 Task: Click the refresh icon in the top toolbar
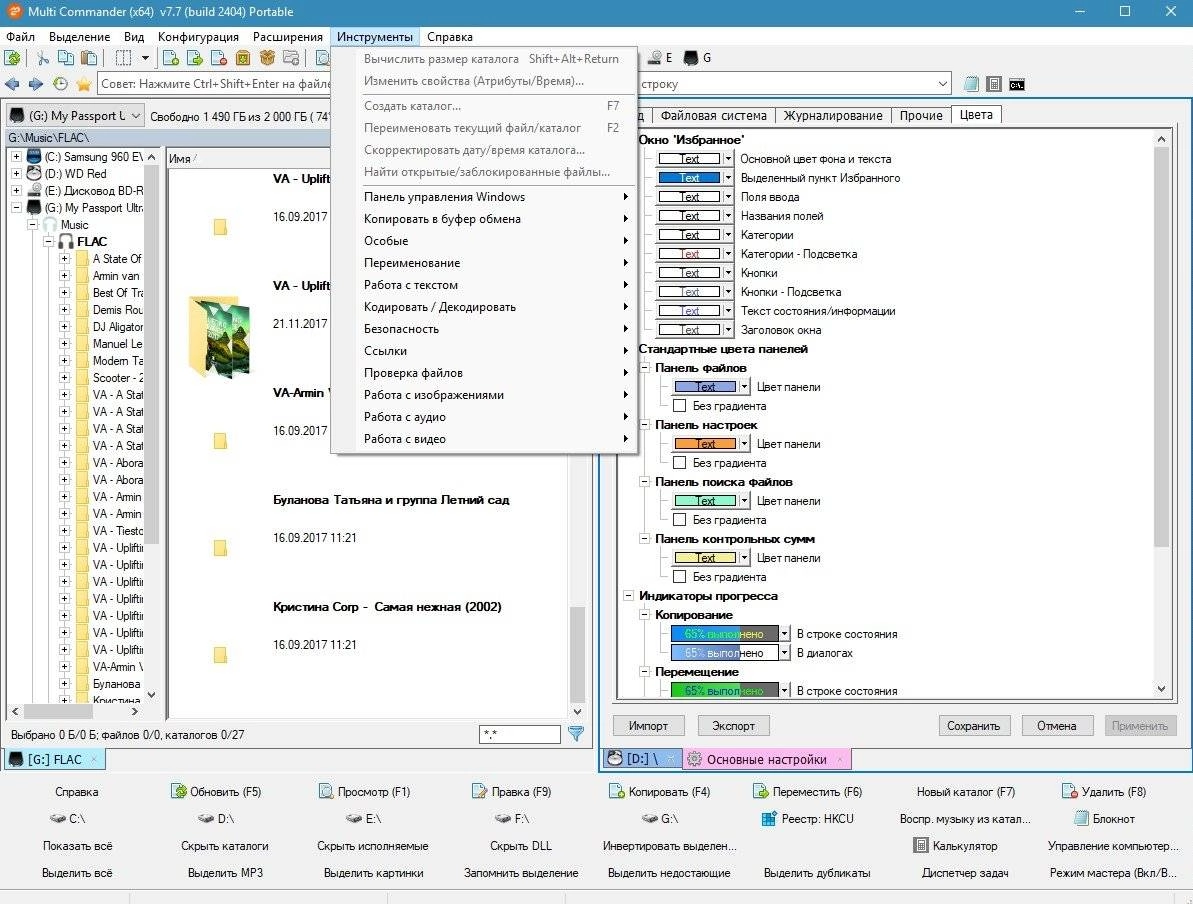pyautogui.click(x=13, y=58)
